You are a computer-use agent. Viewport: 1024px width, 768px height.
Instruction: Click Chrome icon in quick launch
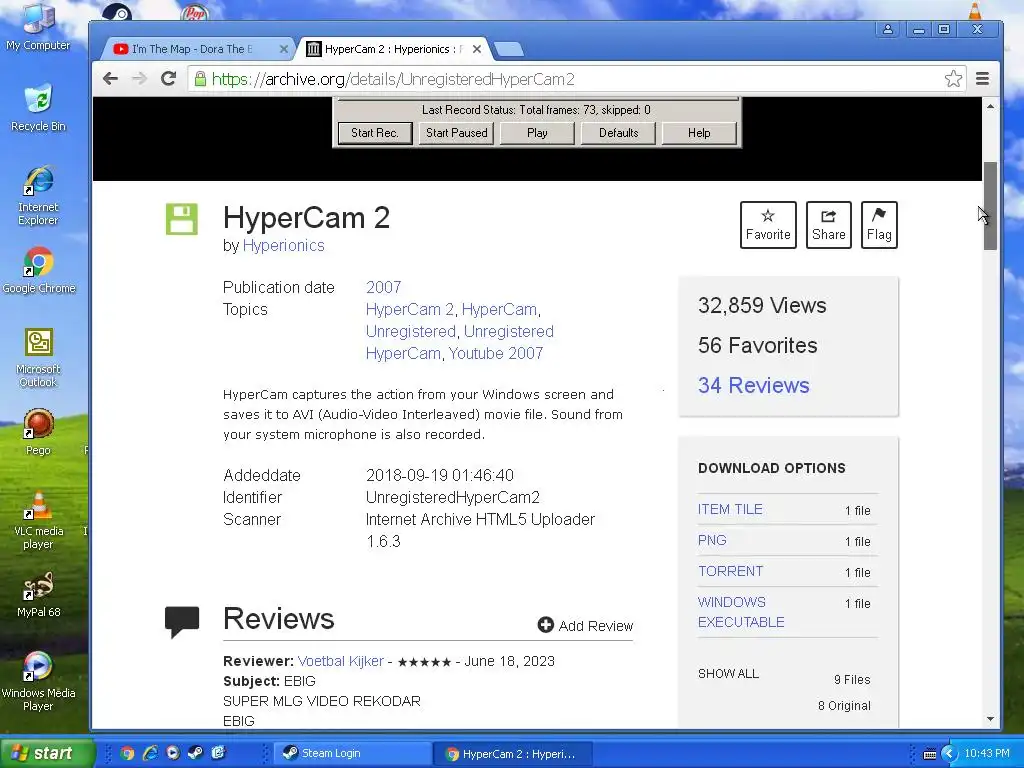pos(127,753)
